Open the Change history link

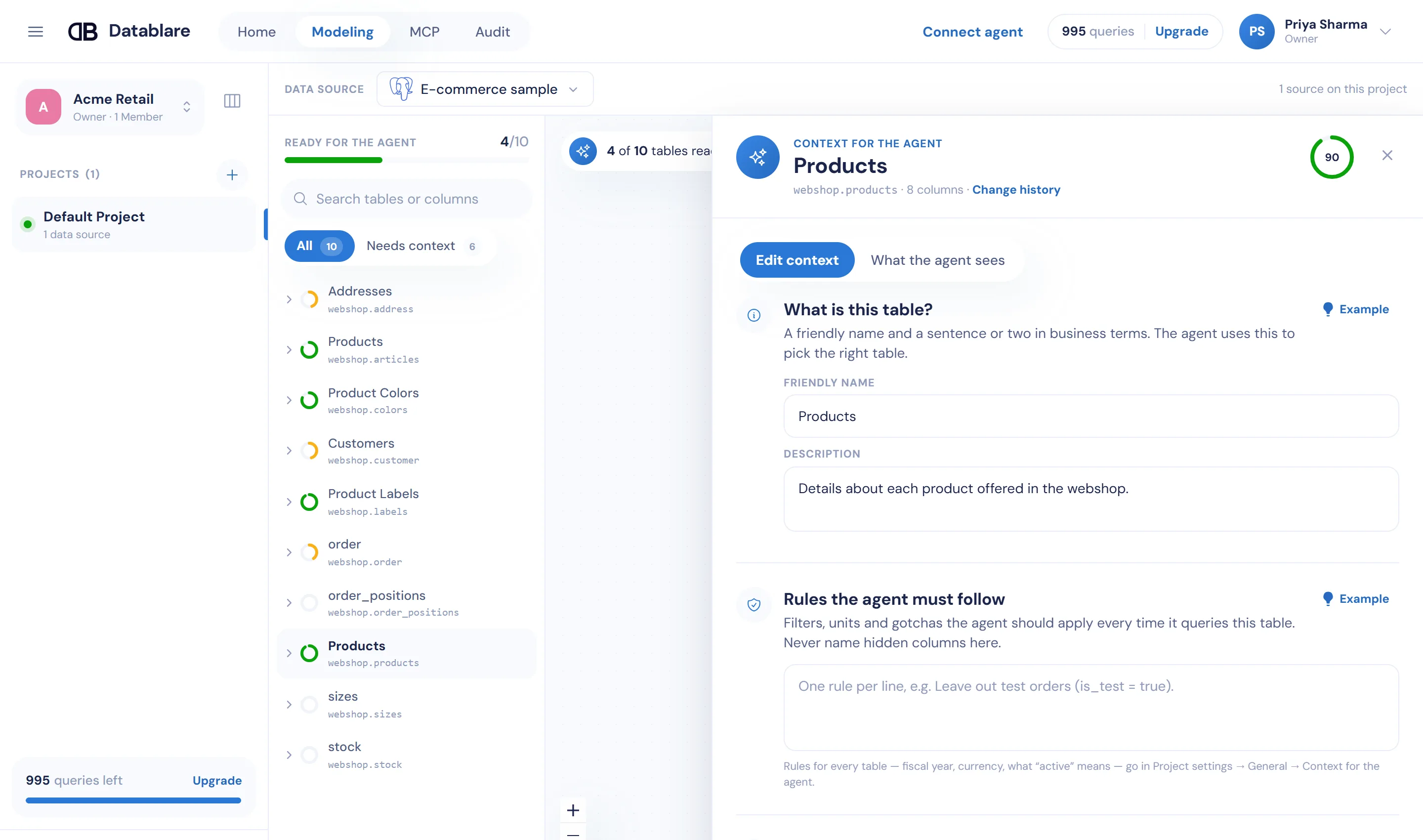coord(1016,190)
